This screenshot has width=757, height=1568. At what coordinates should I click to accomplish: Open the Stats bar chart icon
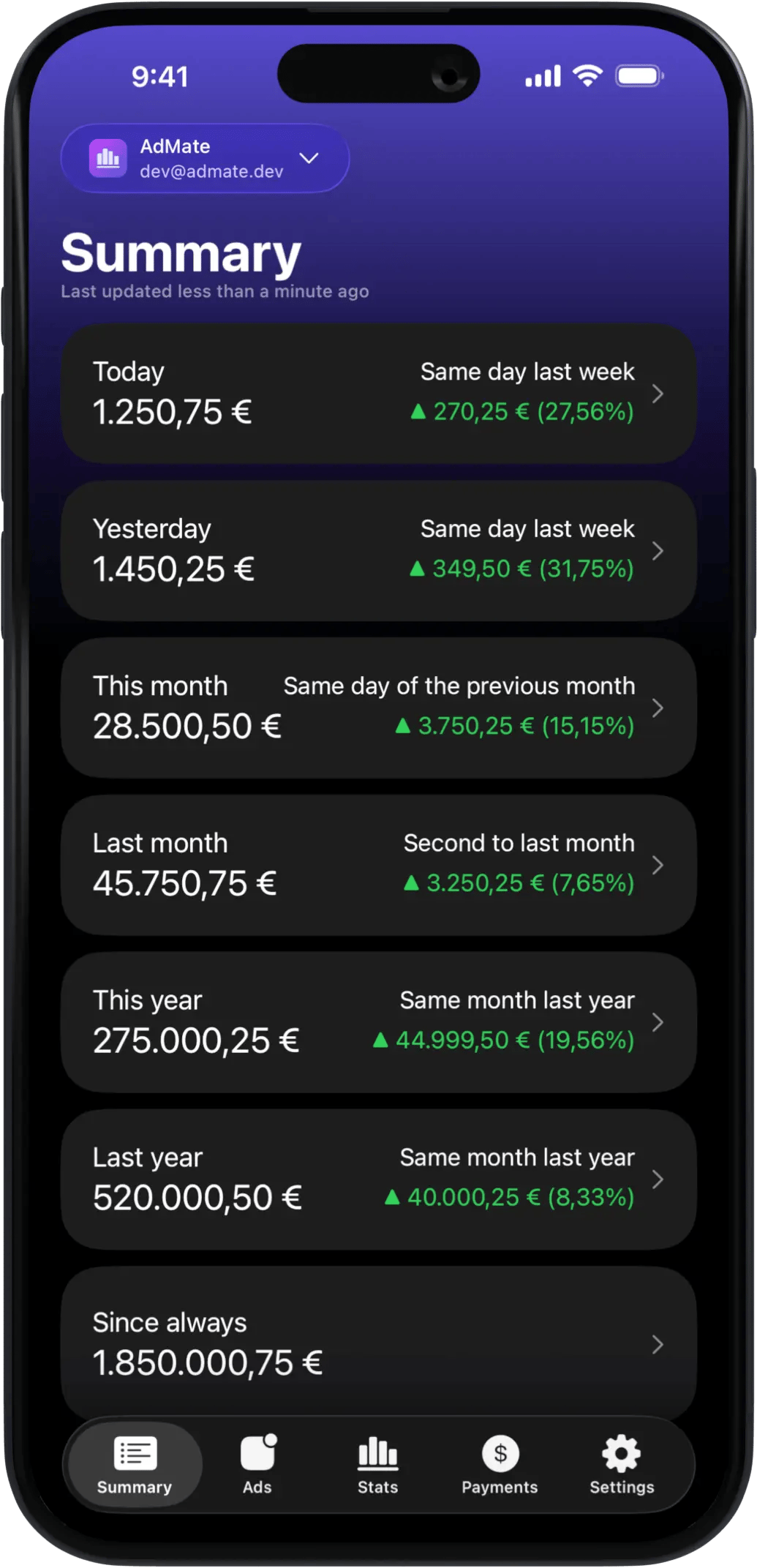click(377, 1453)
